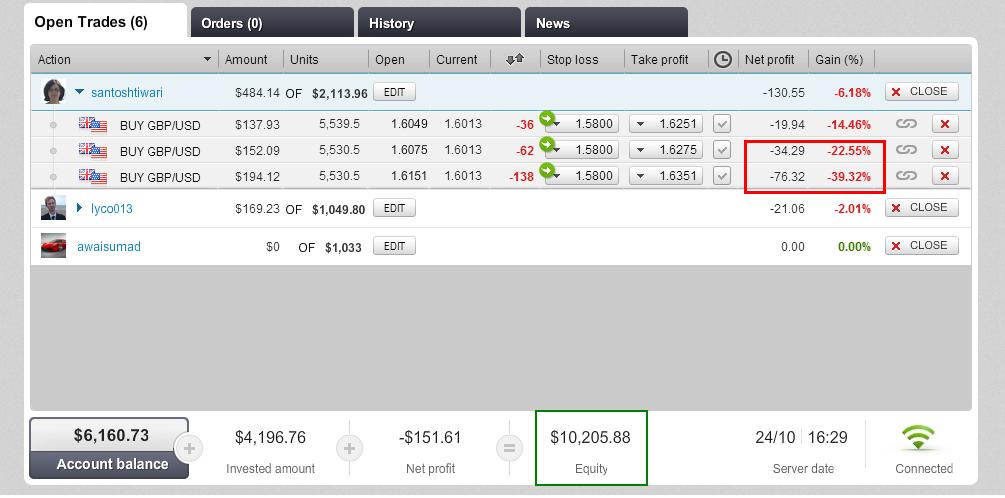Toggle the checkbox on the 1.6351 take profit row

tap(722, 176)
